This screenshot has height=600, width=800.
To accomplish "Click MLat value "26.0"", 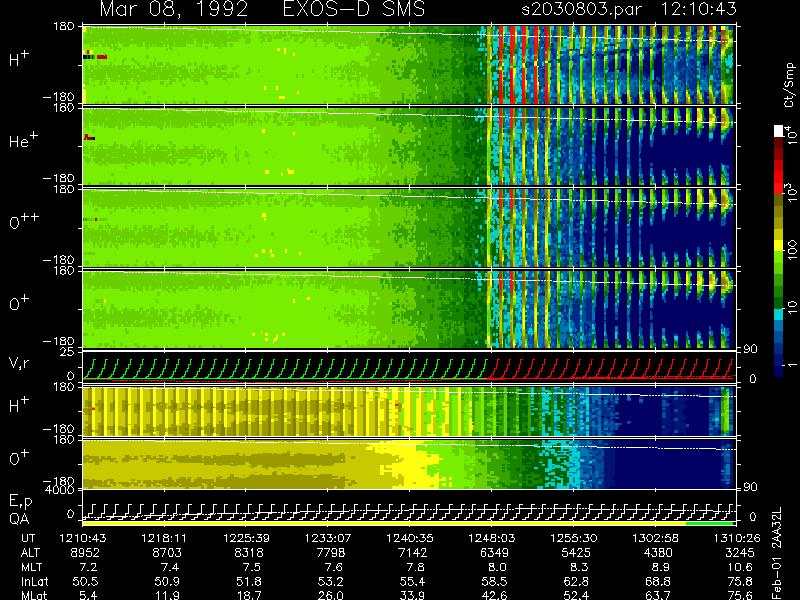I will click(x=331, y=595).
